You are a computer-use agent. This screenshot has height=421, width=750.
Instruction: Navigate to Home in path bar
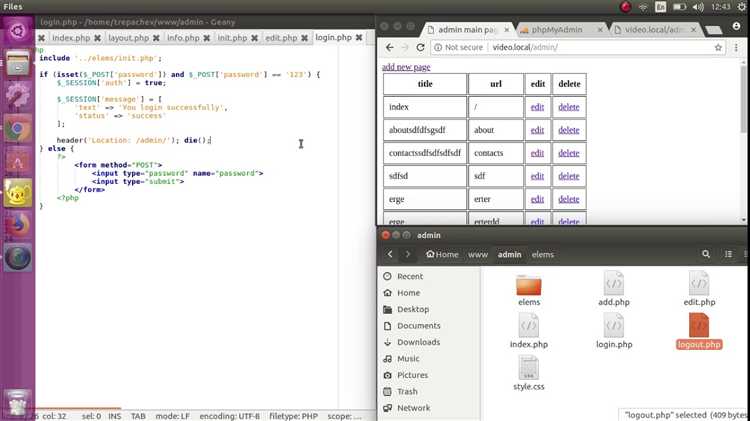tap(442, 255)
